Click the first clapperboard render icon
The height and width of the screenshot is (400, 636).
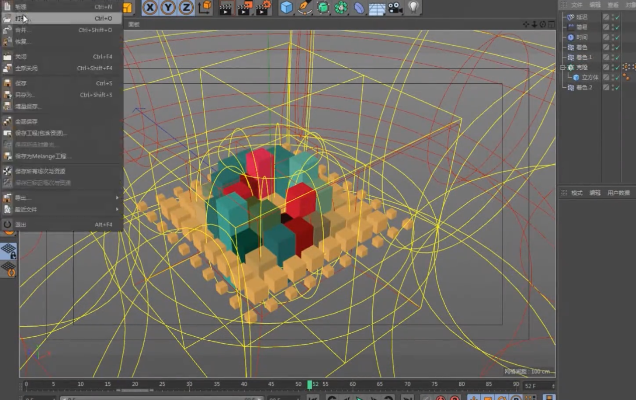pos(226,8)
